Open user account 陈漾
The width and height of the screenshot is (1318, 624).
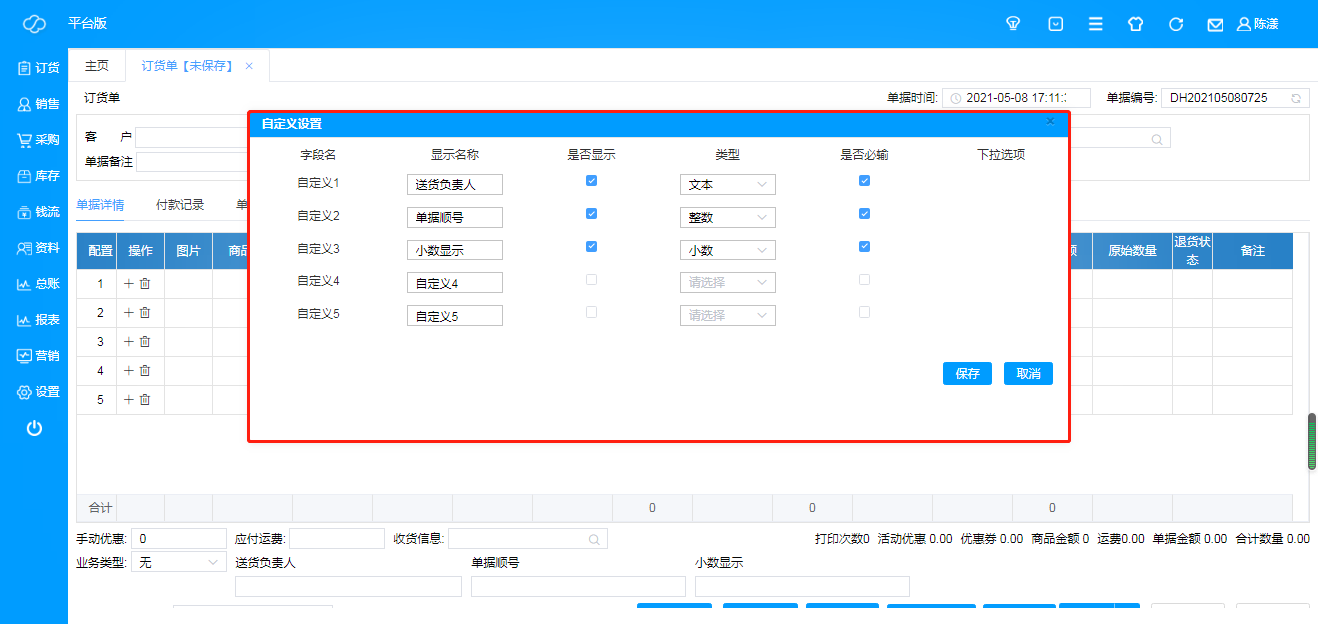[x=1258, y=24]
